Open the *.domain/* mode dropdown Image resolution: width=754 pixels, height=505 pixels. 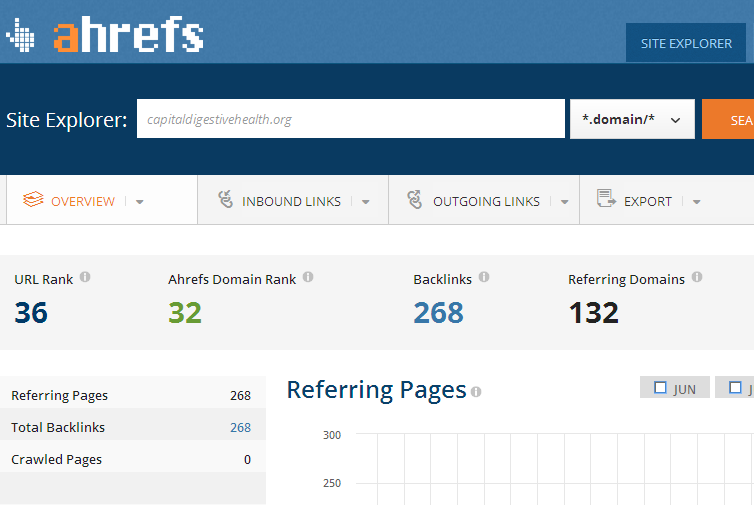632,119
